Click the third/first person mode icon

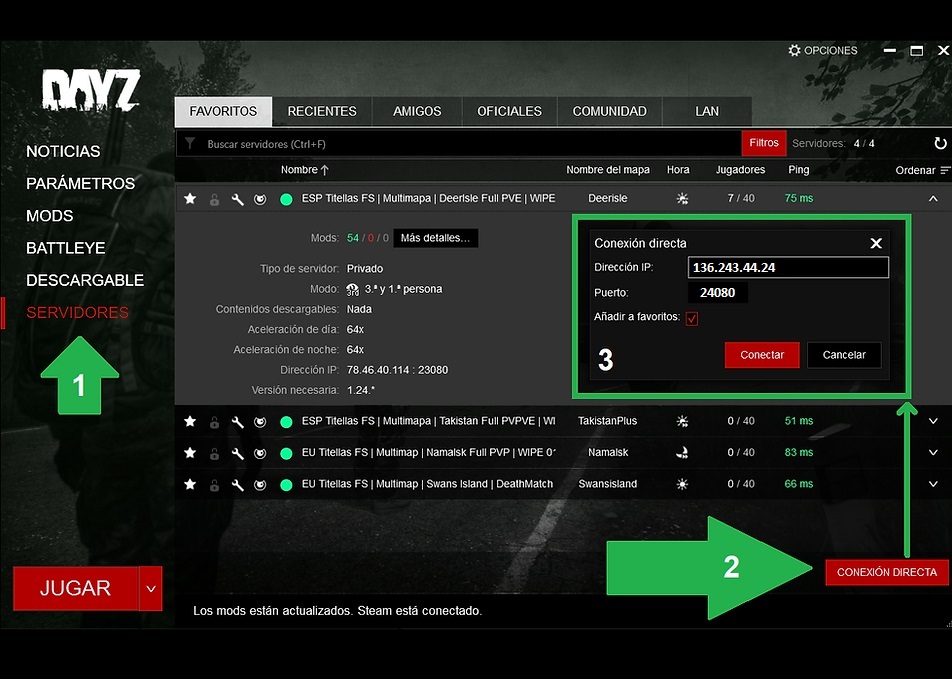coord(353,290)
